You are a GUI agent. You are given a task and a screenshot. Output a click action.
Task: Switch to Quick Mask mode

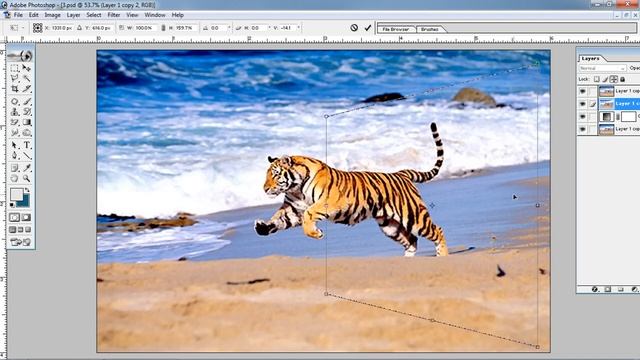[27, 218]
